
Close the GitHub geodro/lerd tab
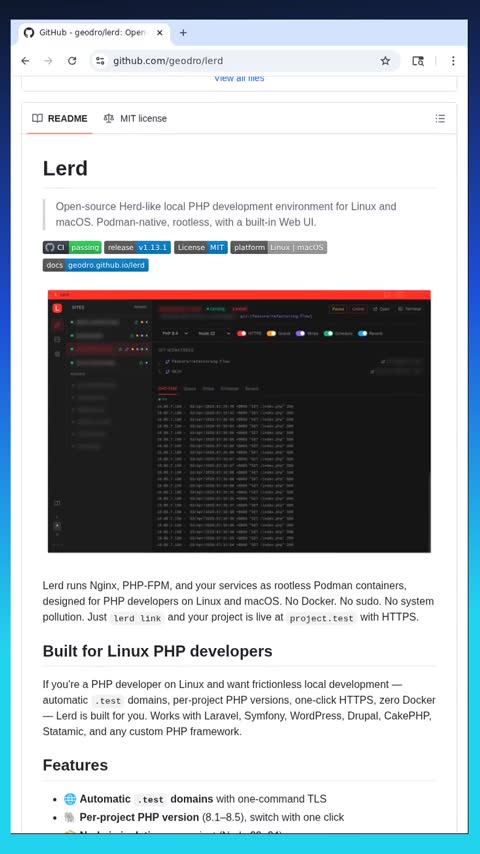[x=160, y=33]
